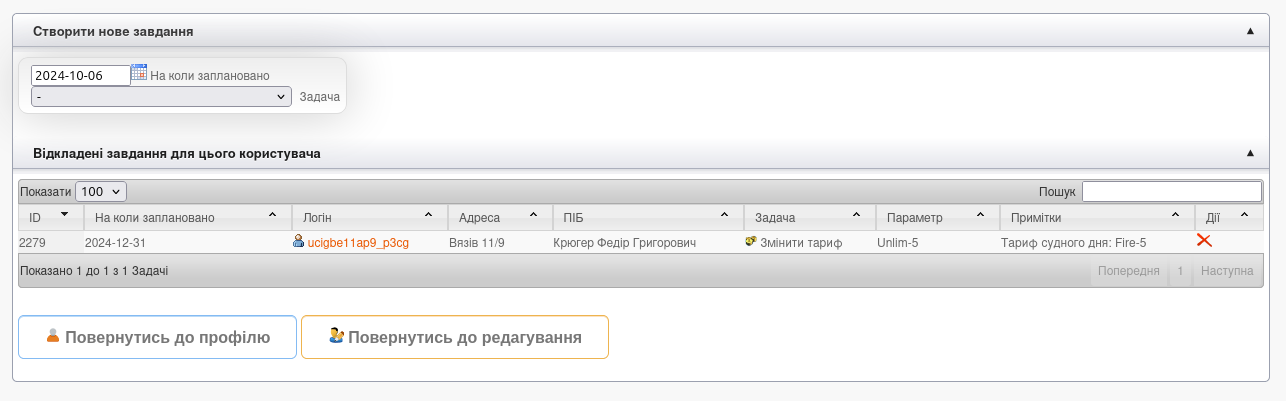Sort table by 'Логін' column
1286x401 pixels.
[369, 217]
